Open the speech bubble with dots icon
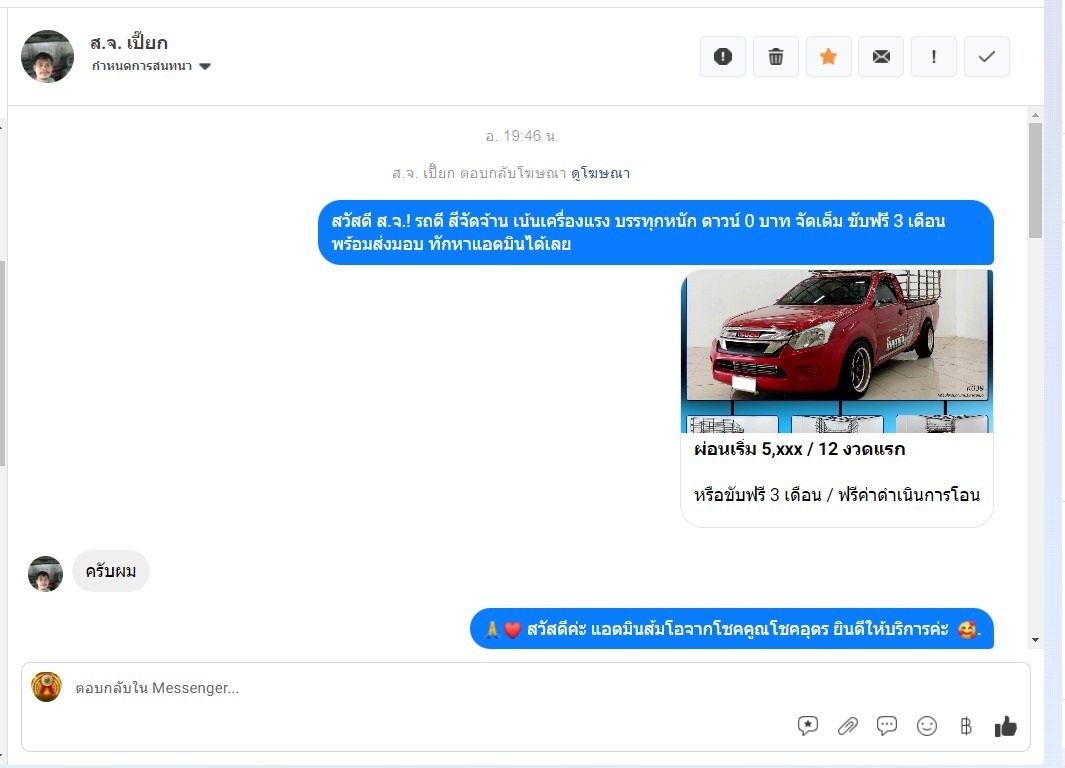 pyautogui.click(x=887, y=726)
